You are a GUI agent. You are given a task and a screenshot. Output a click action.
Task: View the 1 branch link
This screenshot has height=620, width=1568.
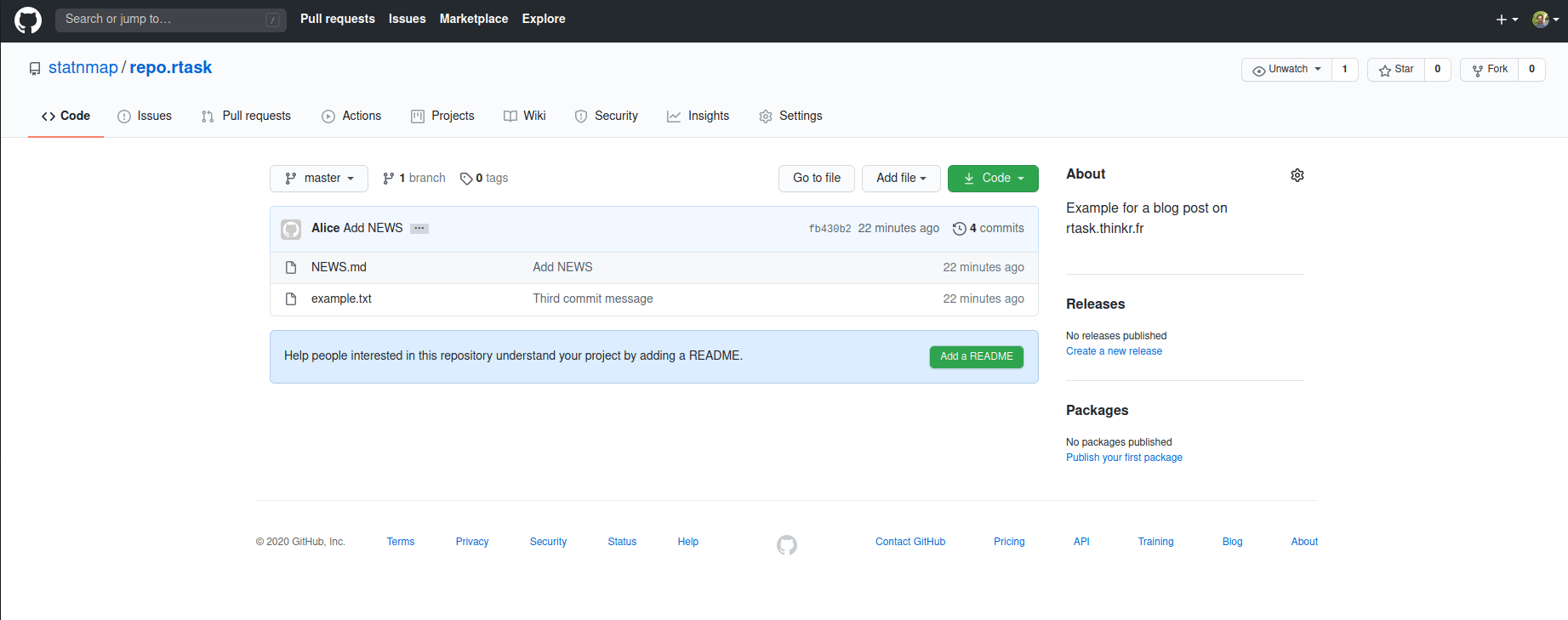pyautogui.click(x=414, y=179)
